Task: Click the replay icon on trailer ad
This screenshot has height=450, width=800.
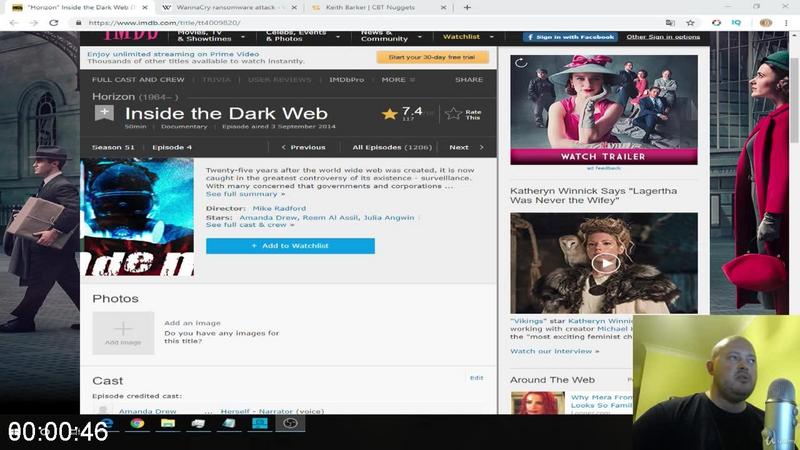Action: (x=521, y=63)
